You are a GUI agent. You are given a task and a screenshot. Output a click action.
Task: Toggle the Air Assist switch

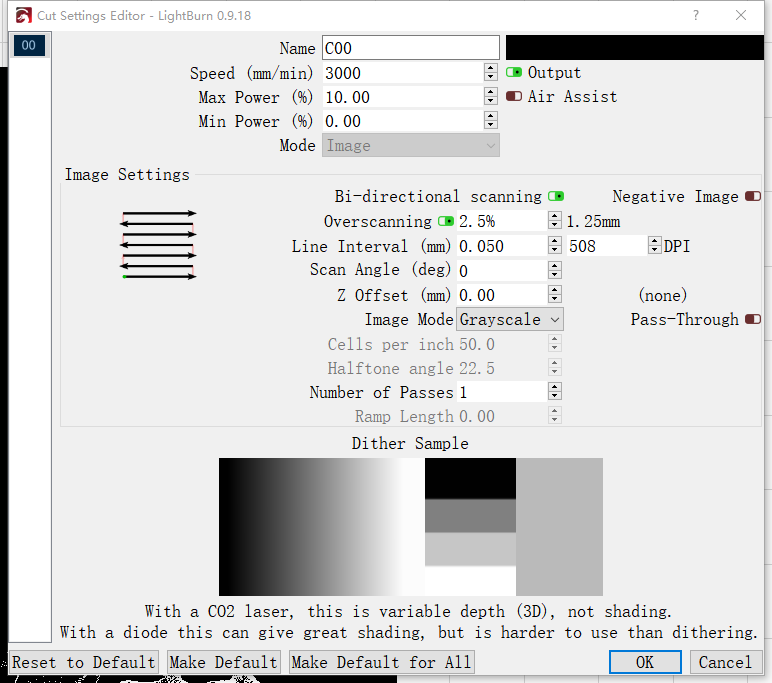pyautogui.click(x=514, y=96)
